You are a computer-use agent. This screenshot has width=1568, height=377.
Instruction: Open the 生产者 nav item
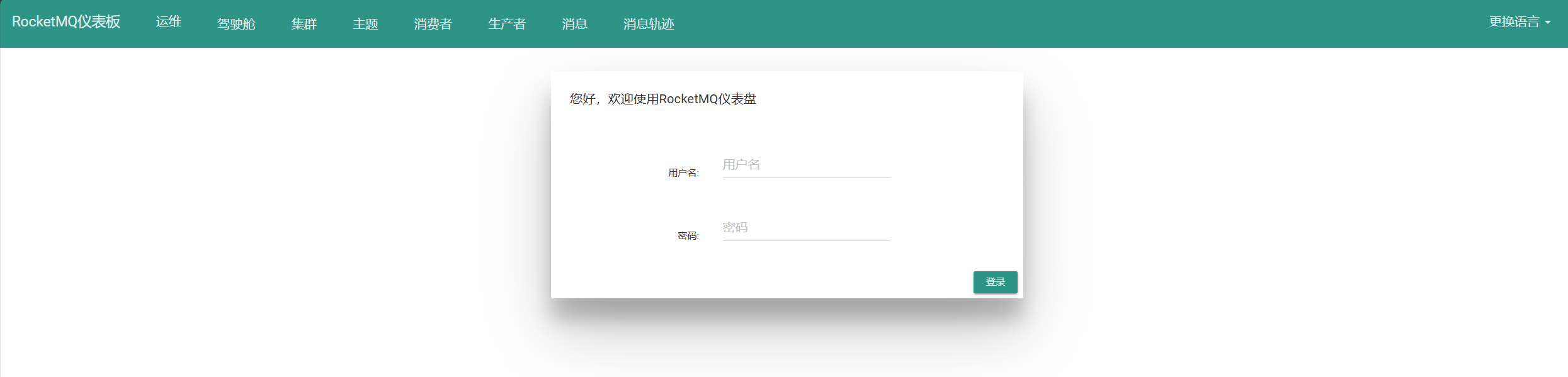[507, 24]
